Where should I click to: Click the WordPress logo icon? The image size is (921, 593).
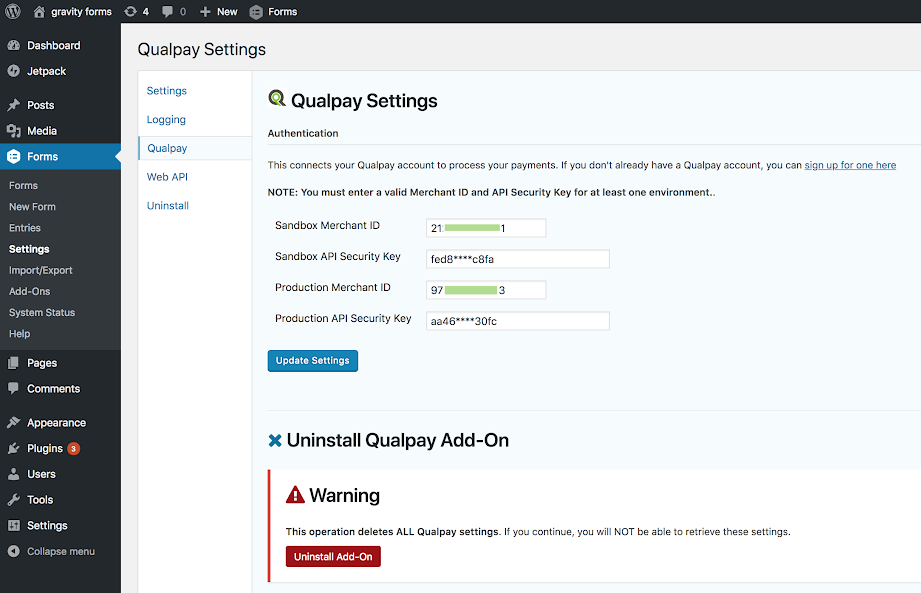(13, 11)
